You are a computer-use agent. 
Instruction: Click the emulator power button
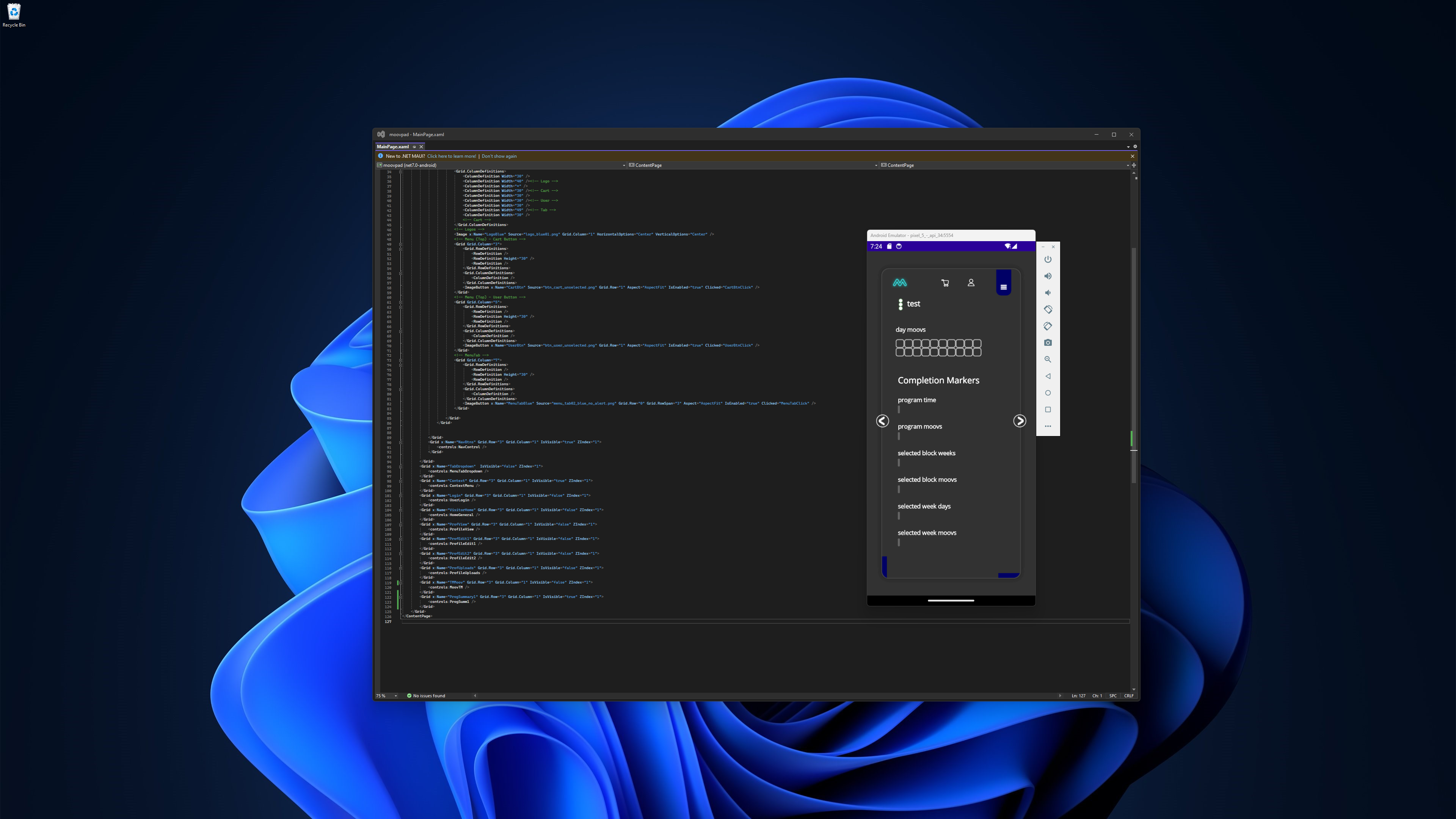pyautogui.click(x=1048, y=259)
